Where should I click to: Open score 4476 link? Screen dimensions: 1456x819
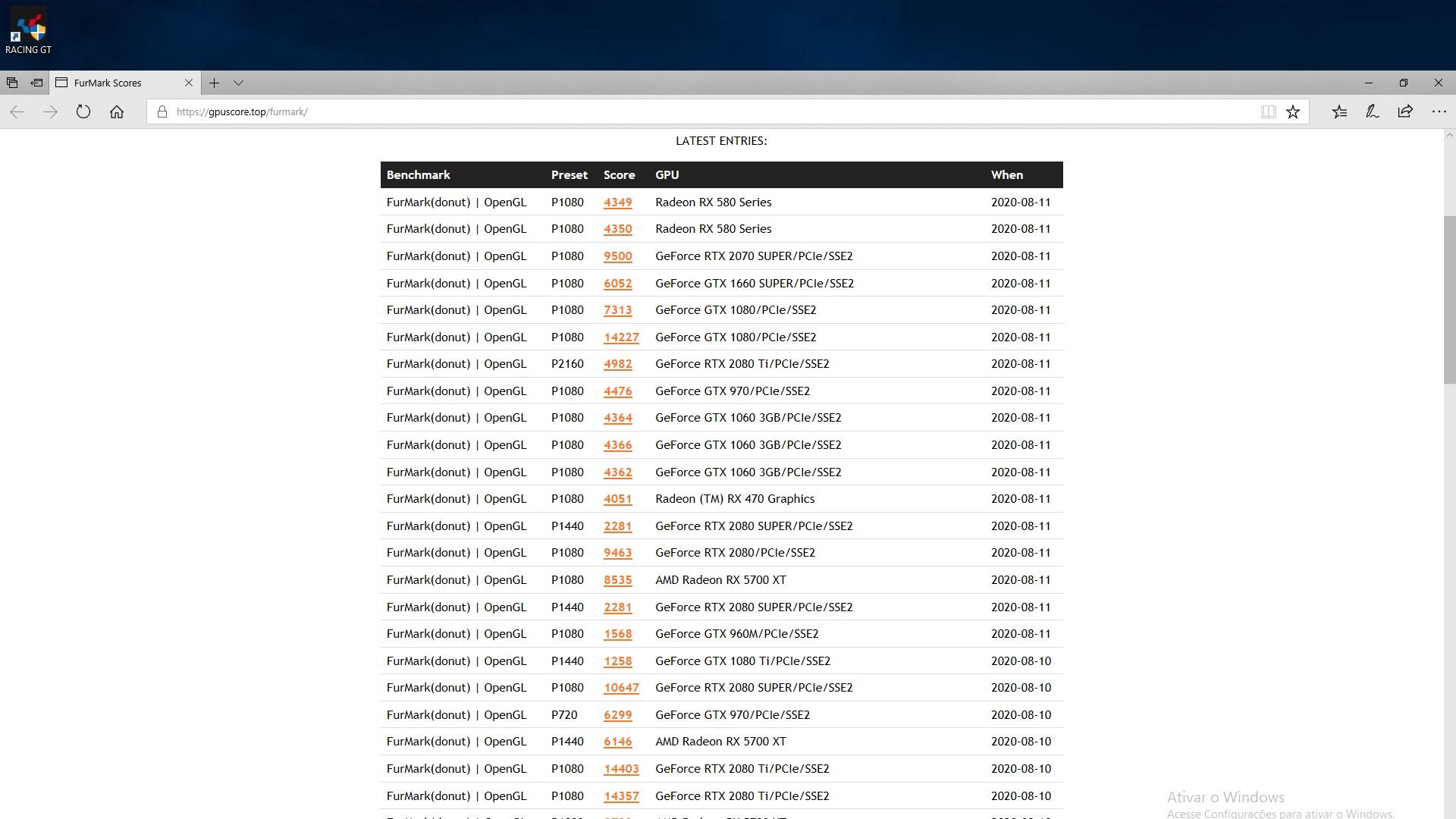617,391
